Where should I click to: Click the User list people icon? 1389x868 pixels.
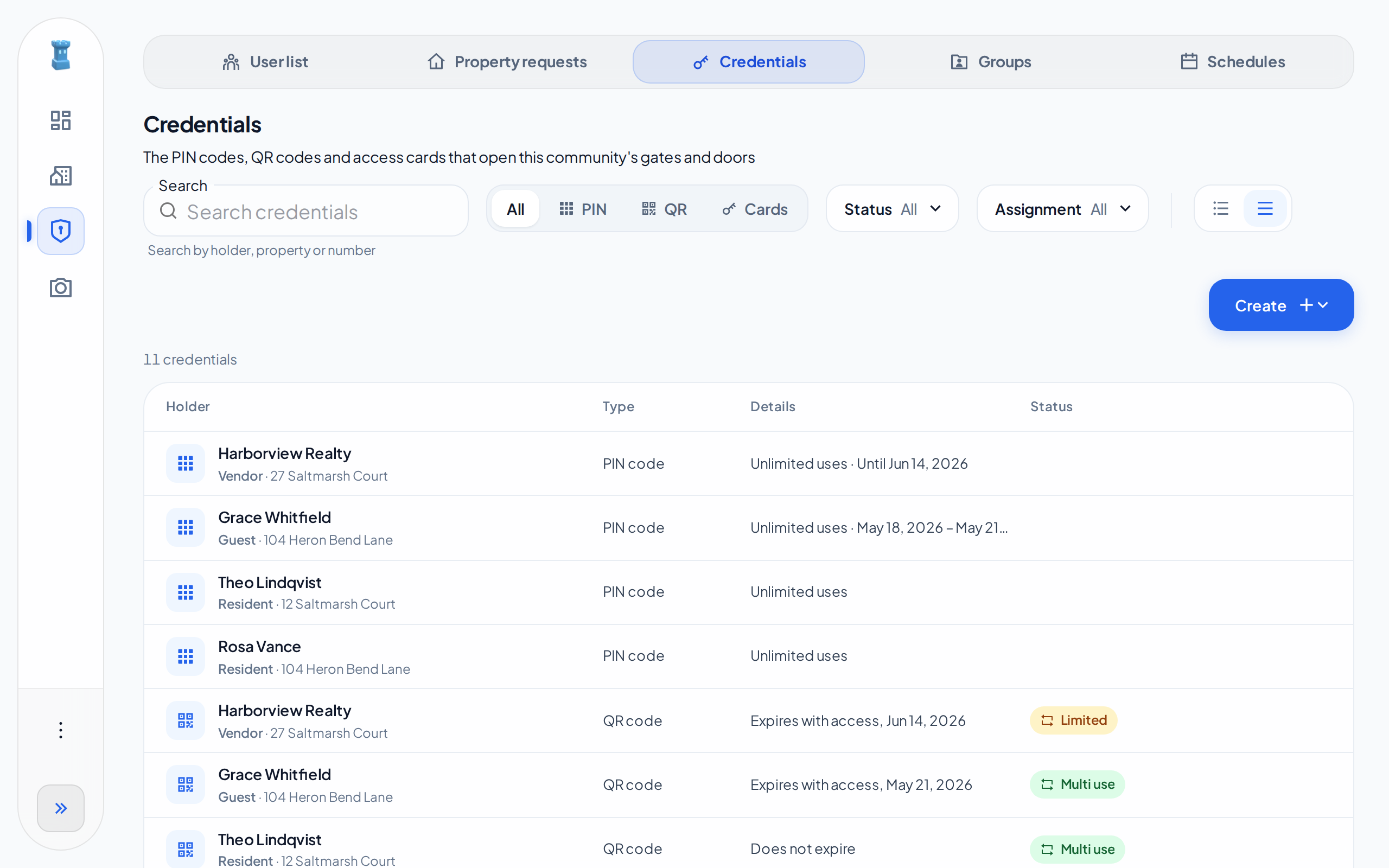pyautogui.click(x=231, y=62)
